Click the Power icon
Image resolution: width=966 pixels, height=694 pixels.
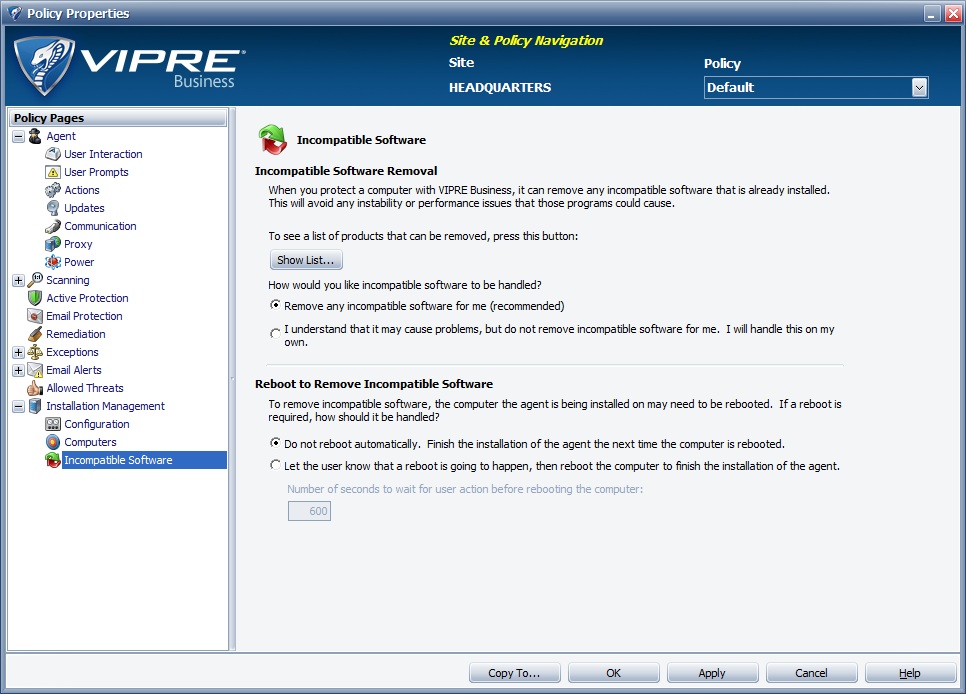53,262
